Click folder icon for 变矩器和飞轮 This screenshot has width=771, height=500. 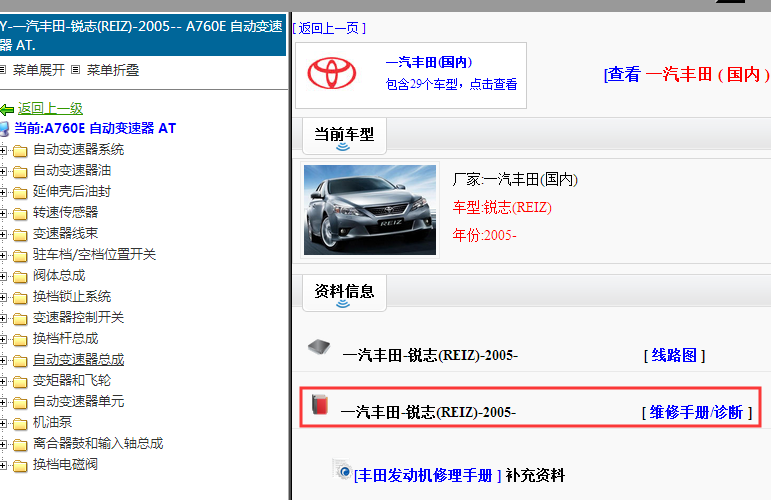(20, 382)
